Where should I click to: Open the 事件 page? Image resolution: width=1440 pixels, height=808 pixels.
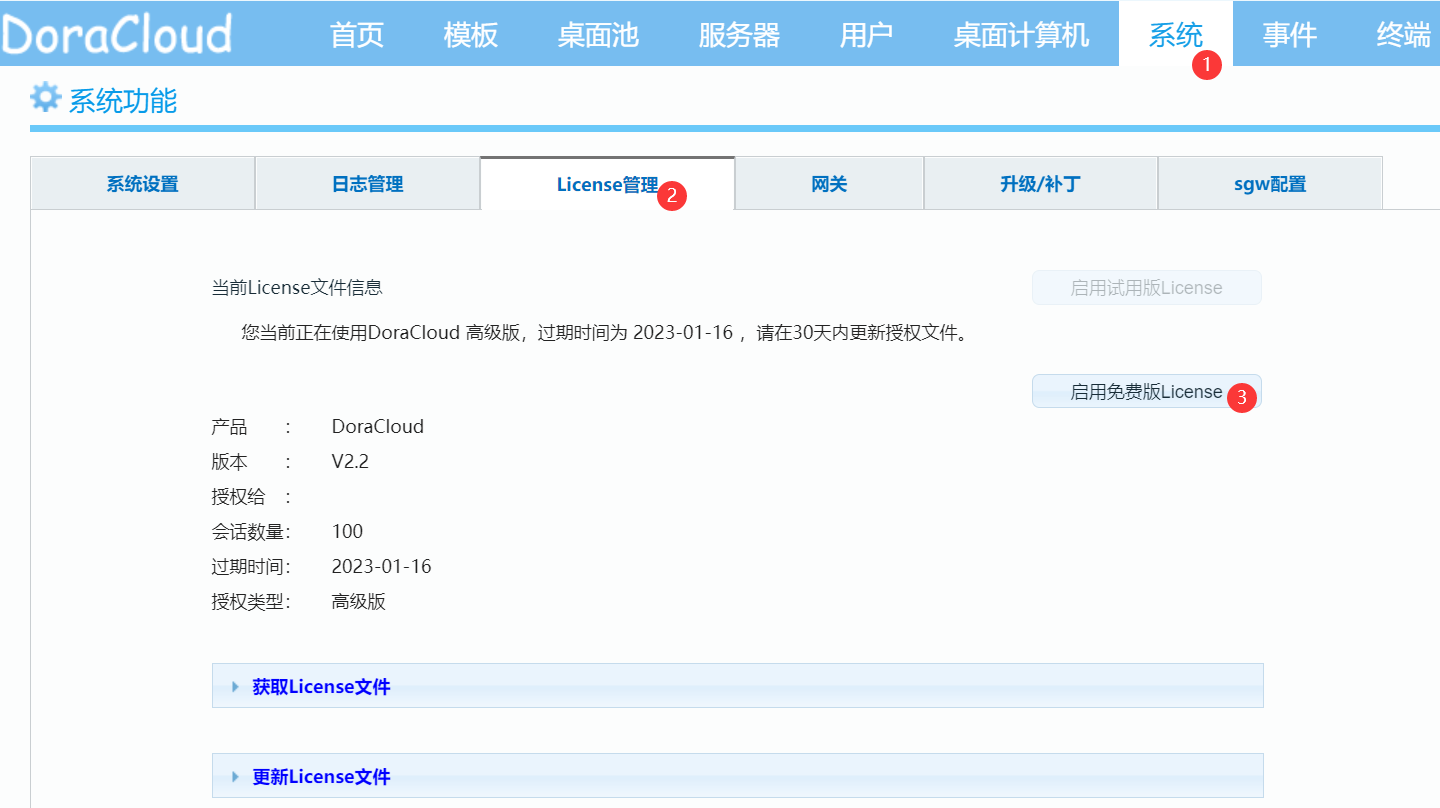tap(1290, 33)
